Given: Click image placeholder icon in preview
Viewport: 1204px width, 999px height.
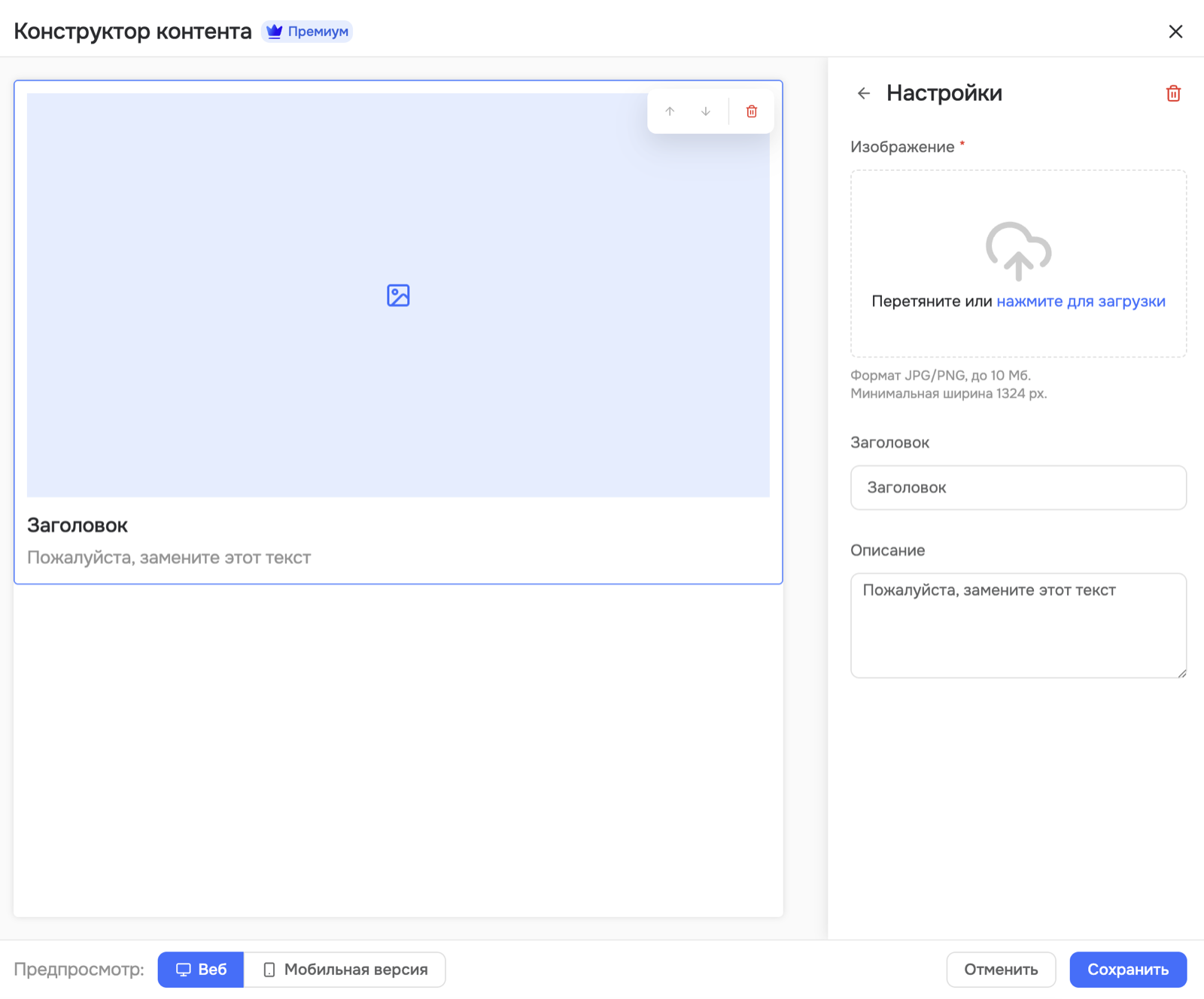Looking at the screenshot, I should pyautogui.click(x=398, y=295).
